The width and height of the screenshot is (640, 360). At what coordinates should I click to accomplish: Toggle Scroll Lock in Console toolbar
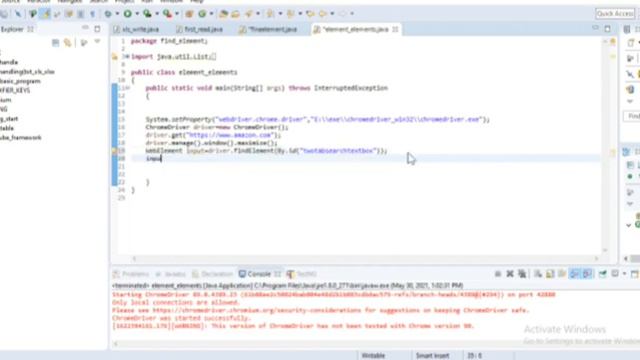[x=550, y=274]
